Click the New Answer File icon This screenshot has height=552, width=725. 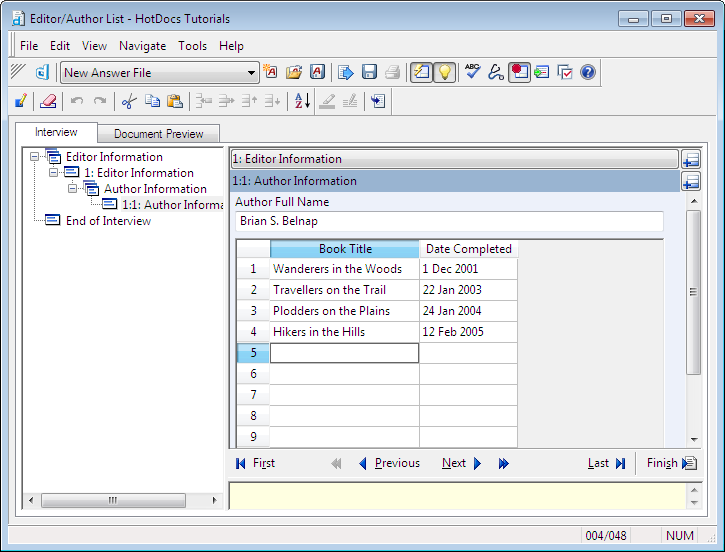click(270, 72)
